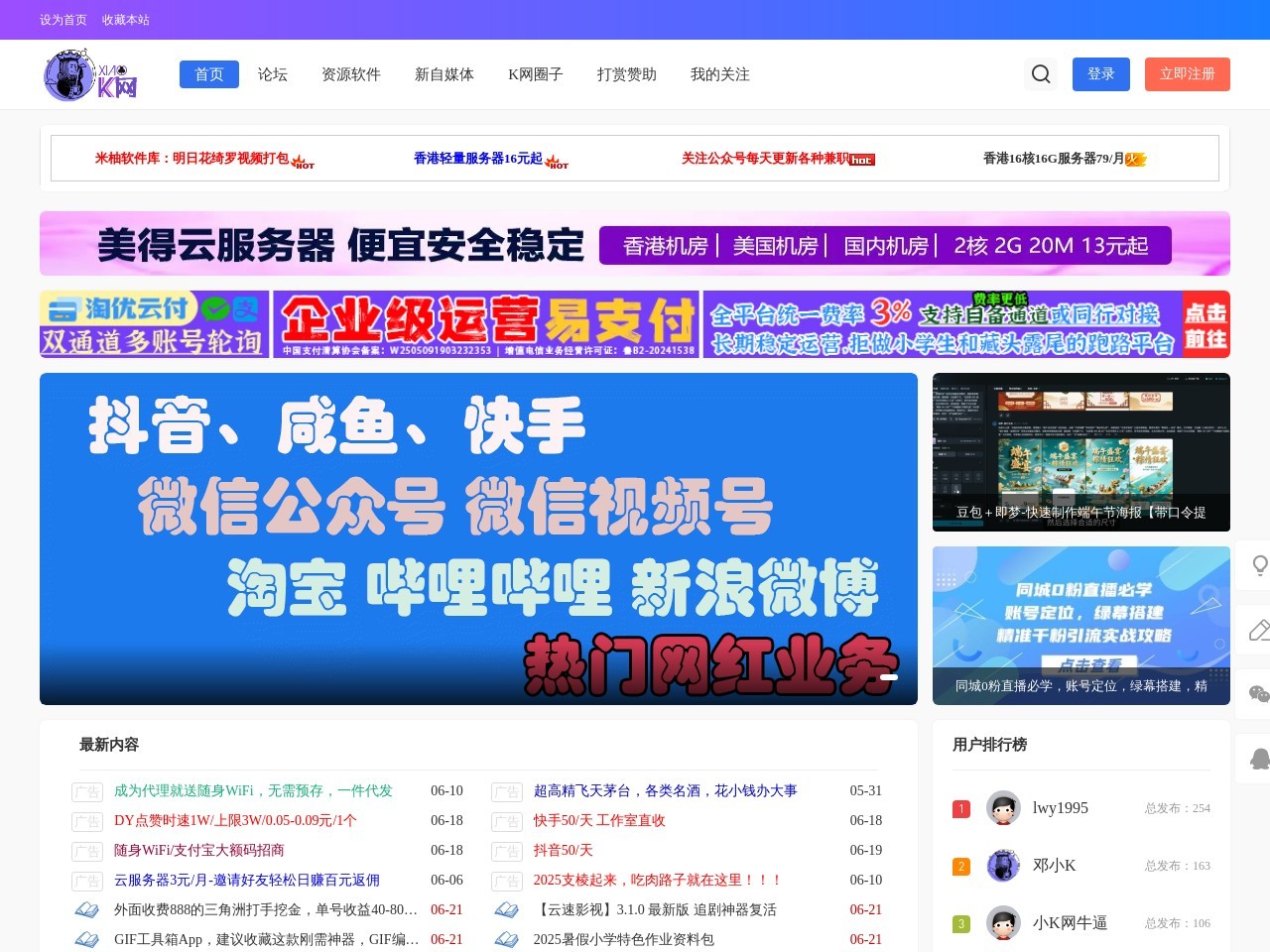Click the avatar of user lwy1995
Viewport: 1270px width, 952px height.
pos(1003,808)
